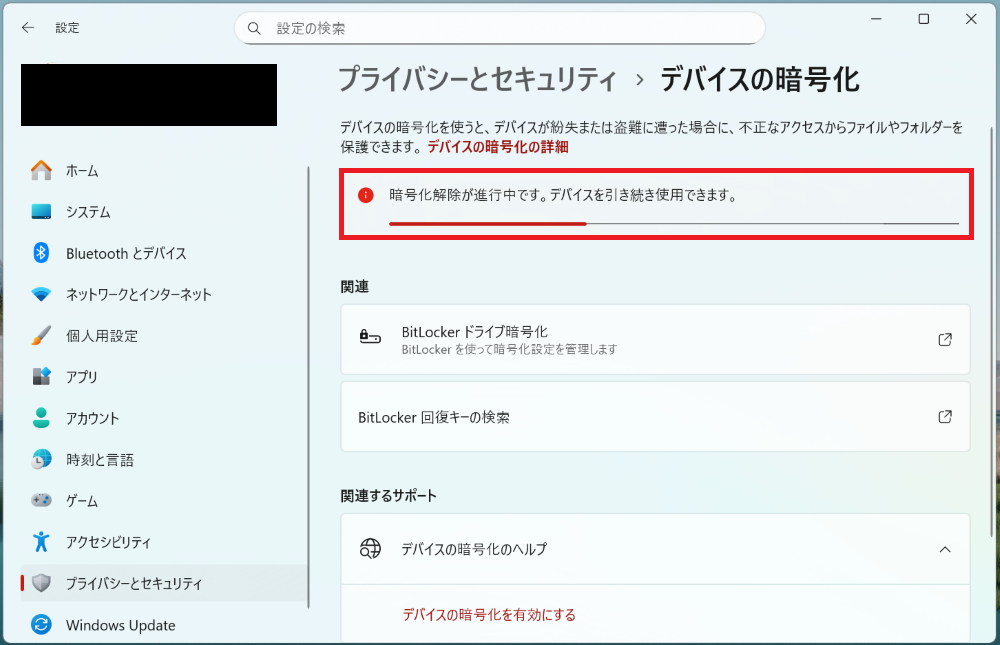Open Bluetooth and devices icon

41,253
